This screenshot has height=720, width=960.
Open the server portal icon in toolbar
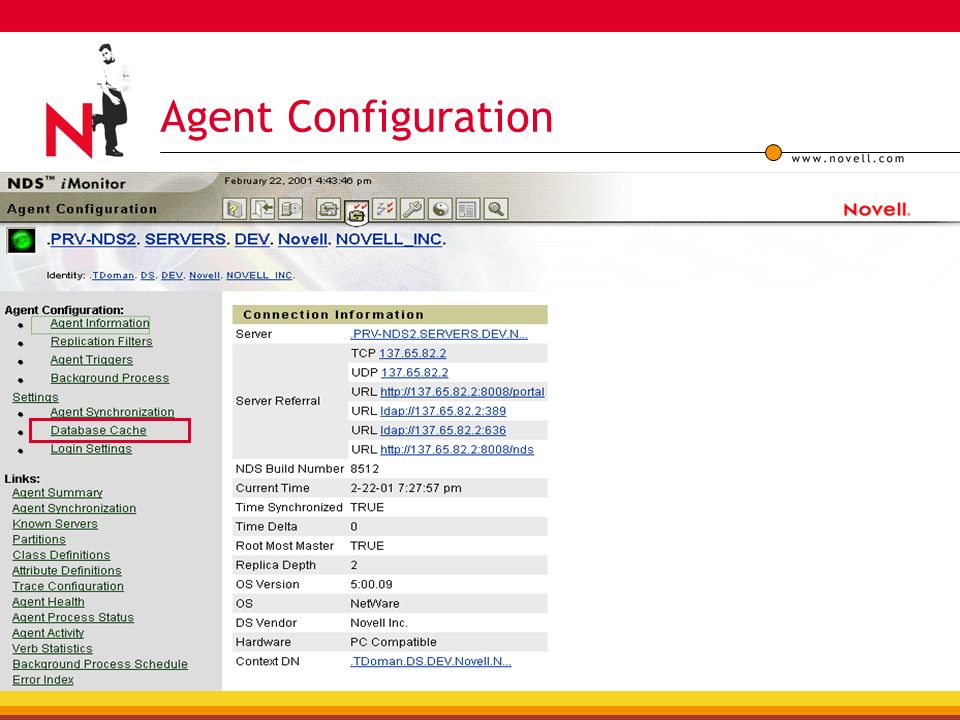coord(291,209)
